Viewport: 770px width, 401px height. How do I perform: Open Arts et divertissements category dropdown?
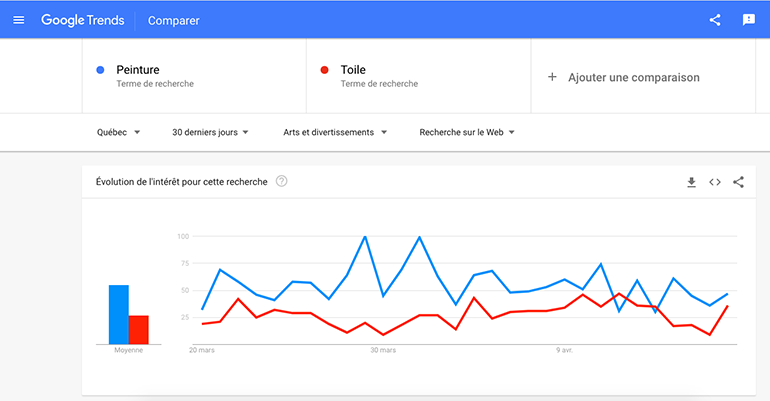point(333,132)
